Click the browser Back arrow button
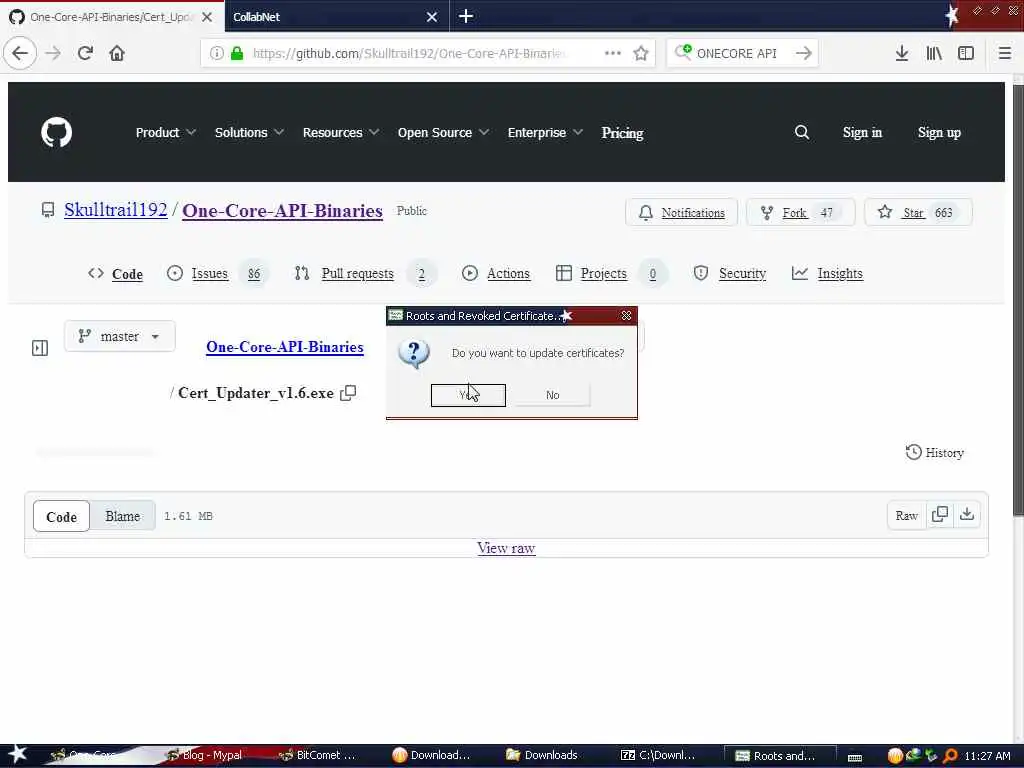Image resolution: width=1024 pixels, height=768 pixels. (x=20, y=53)
